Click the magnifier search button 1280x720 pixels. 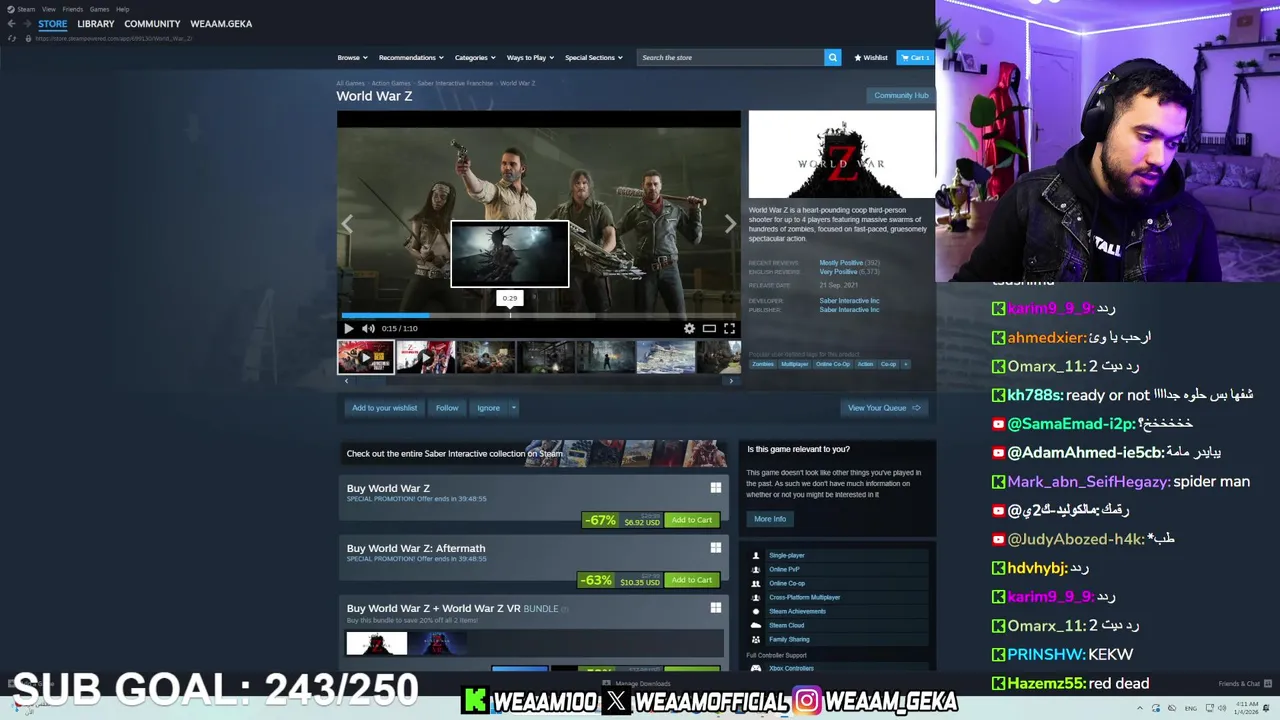pos(832,58)
